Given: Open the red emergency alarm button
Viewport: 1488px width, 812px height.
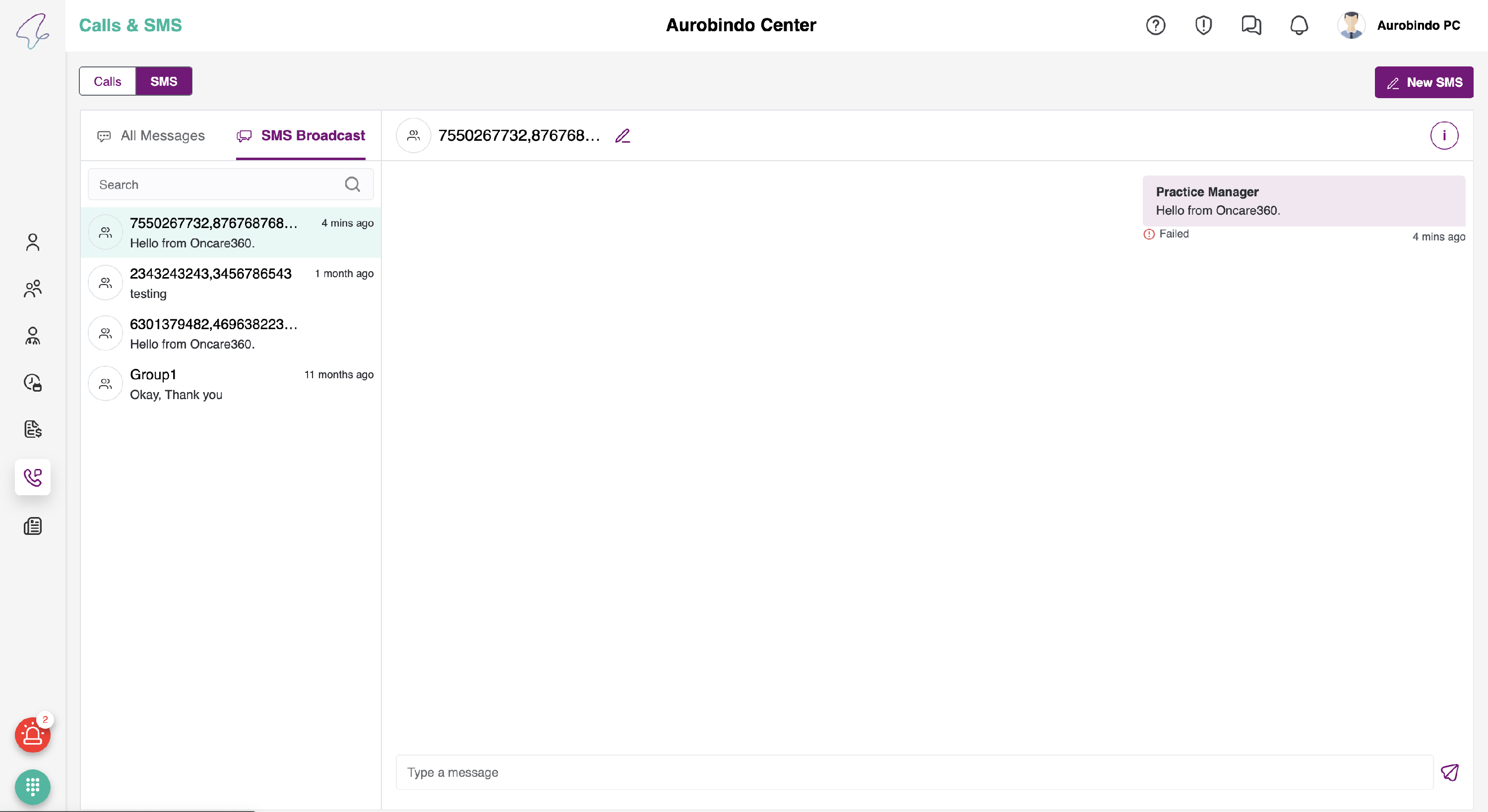Looking at the screenshot, I should pyautogui.click(x=32, y=735).
